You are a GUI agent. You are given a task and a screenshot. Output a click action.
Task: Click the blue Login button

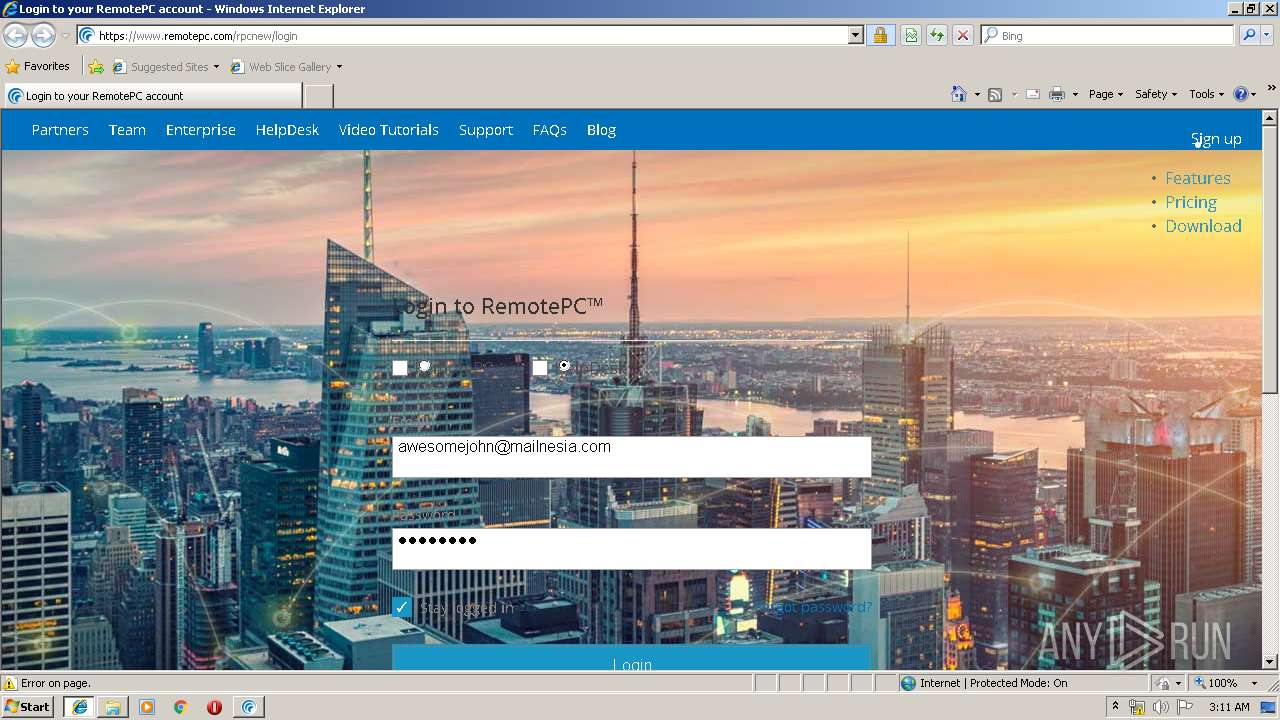[631, 659]
